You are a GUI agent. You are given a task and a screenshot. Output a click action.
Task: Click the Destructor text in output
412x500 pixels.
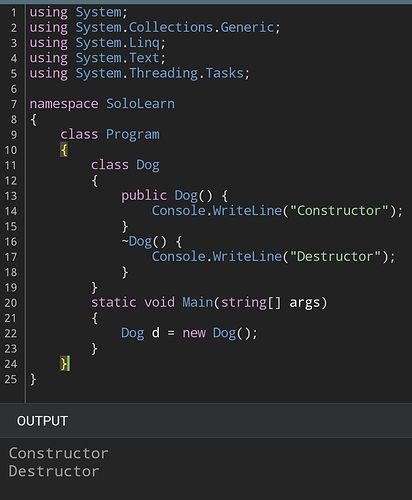[54, 471]
